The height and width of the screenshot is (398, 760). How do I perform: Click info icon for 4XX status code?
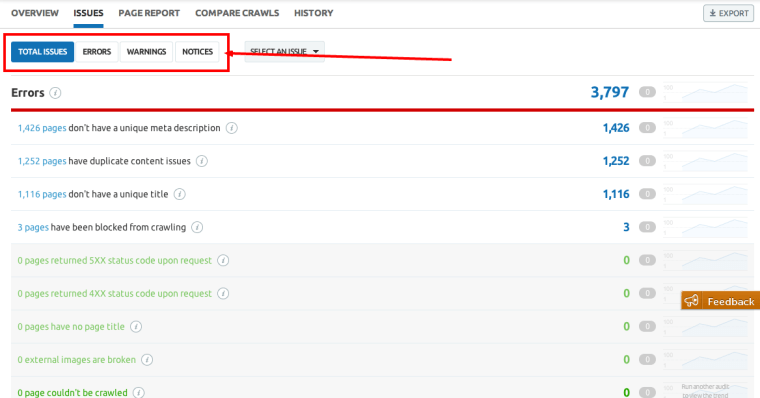223,293
